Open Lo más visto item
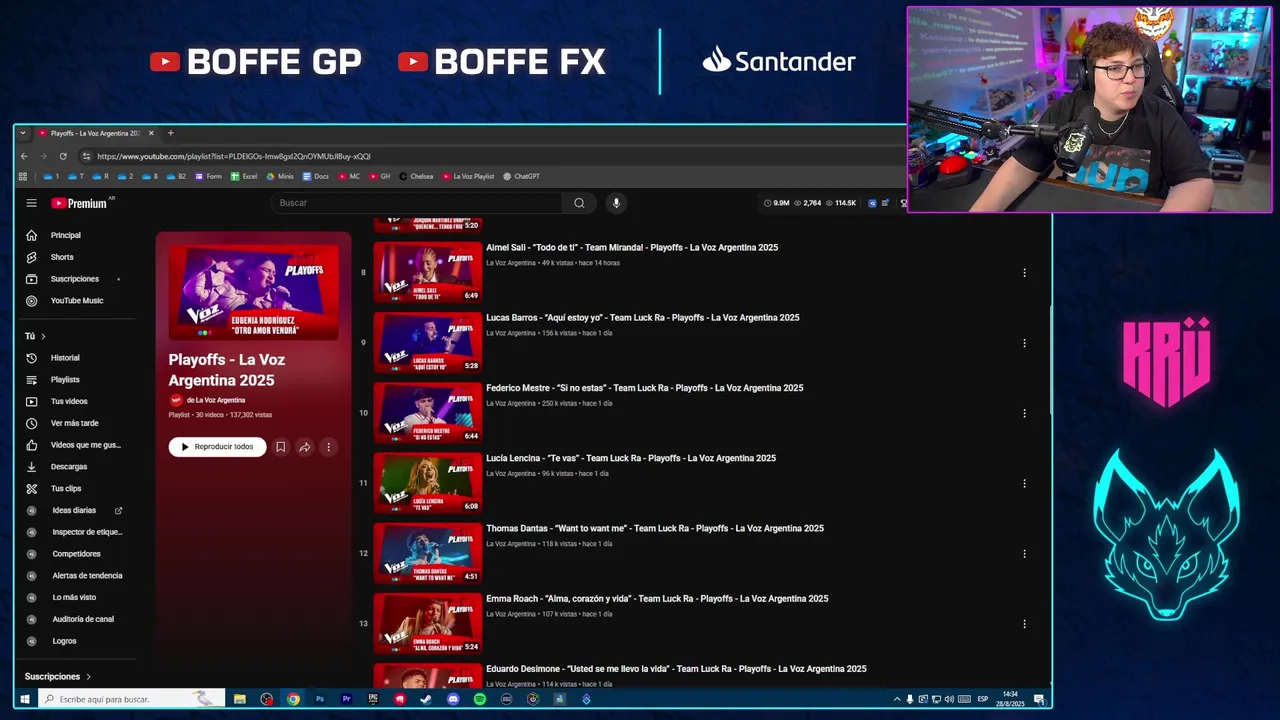Screen dimensions: 1280x720 (x=74, y=597)
